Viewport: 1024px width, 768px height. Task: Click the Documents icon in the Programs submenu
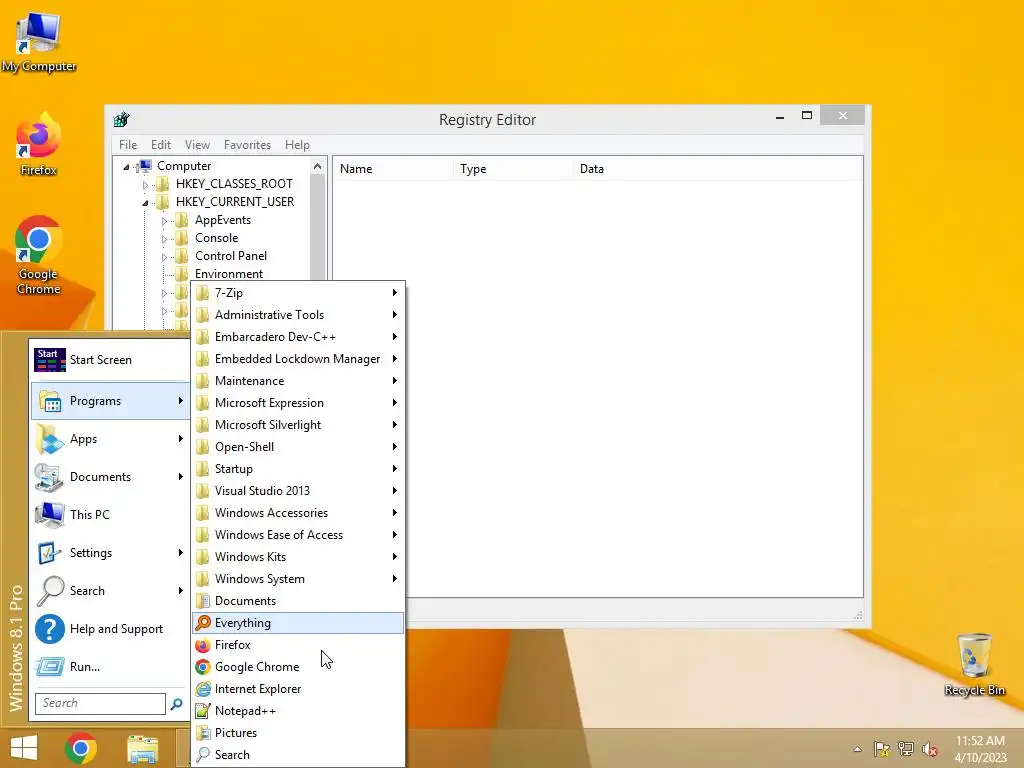(203, 601)
